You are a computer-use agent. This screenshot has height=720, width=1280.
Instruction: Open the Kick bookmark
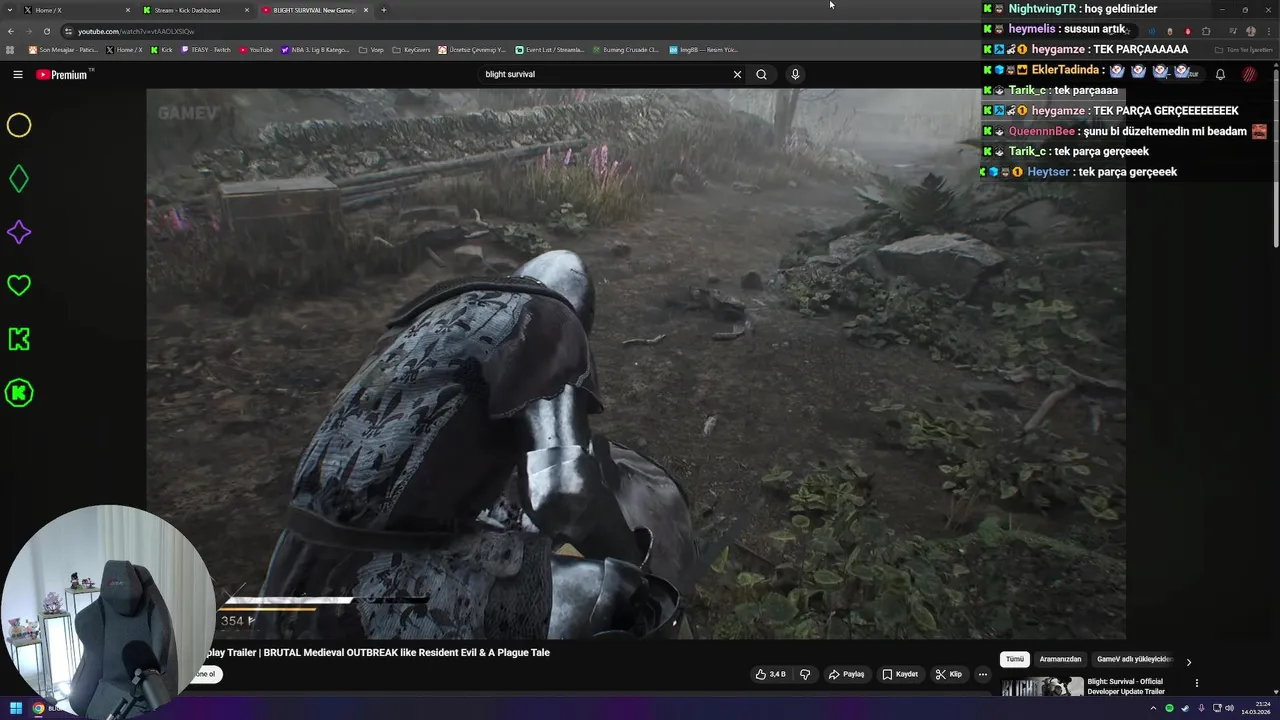162,49
